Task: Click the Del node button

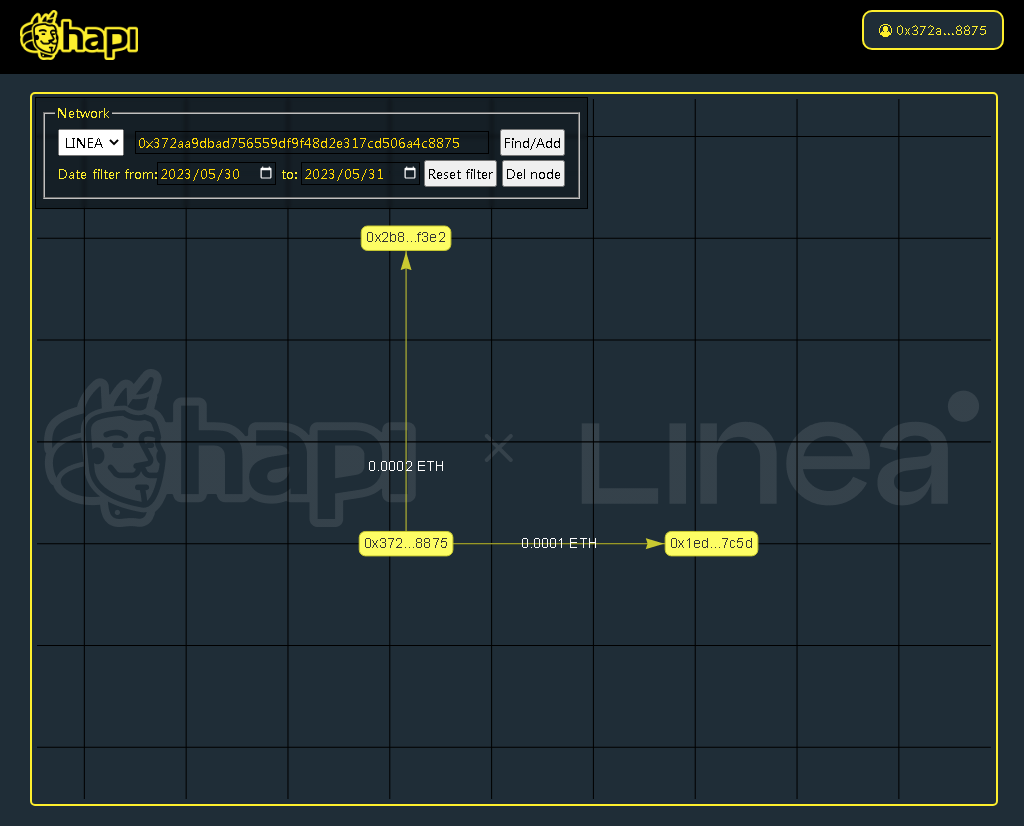Action: click(533, 174)
